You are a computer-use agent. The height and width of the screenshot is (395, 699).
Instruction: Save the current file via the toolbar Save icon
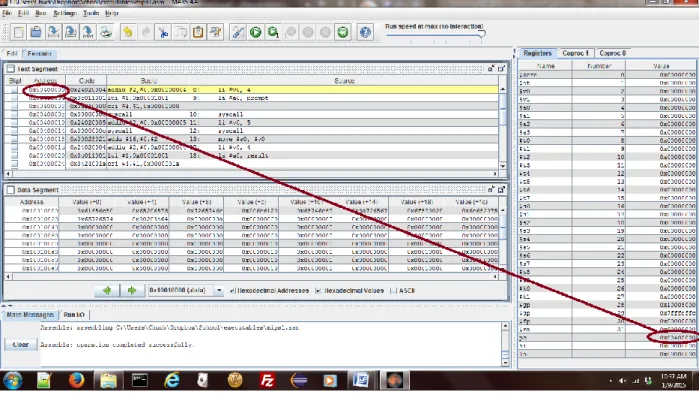click(53, 32)
